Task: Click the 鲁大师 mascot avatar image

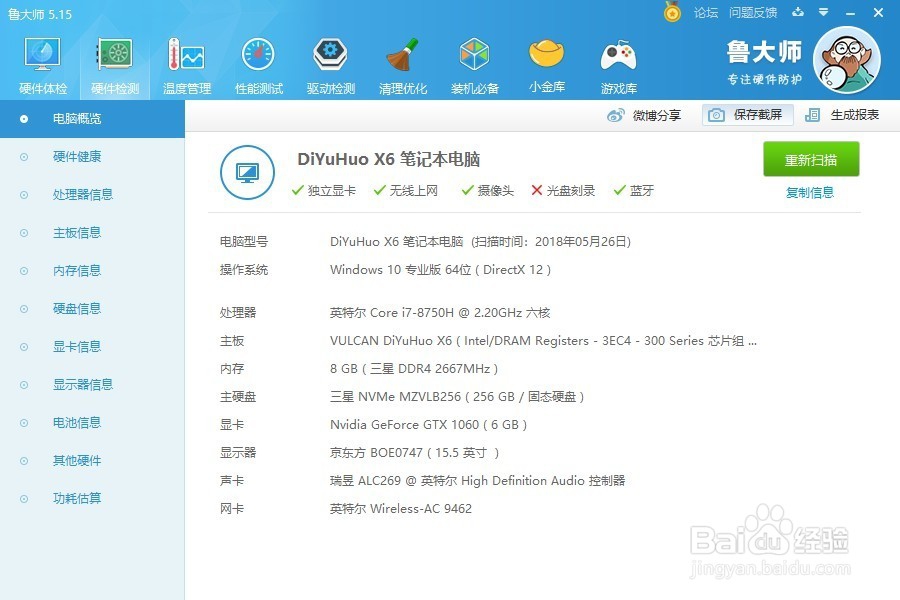Action: click(x=848, y=60)
